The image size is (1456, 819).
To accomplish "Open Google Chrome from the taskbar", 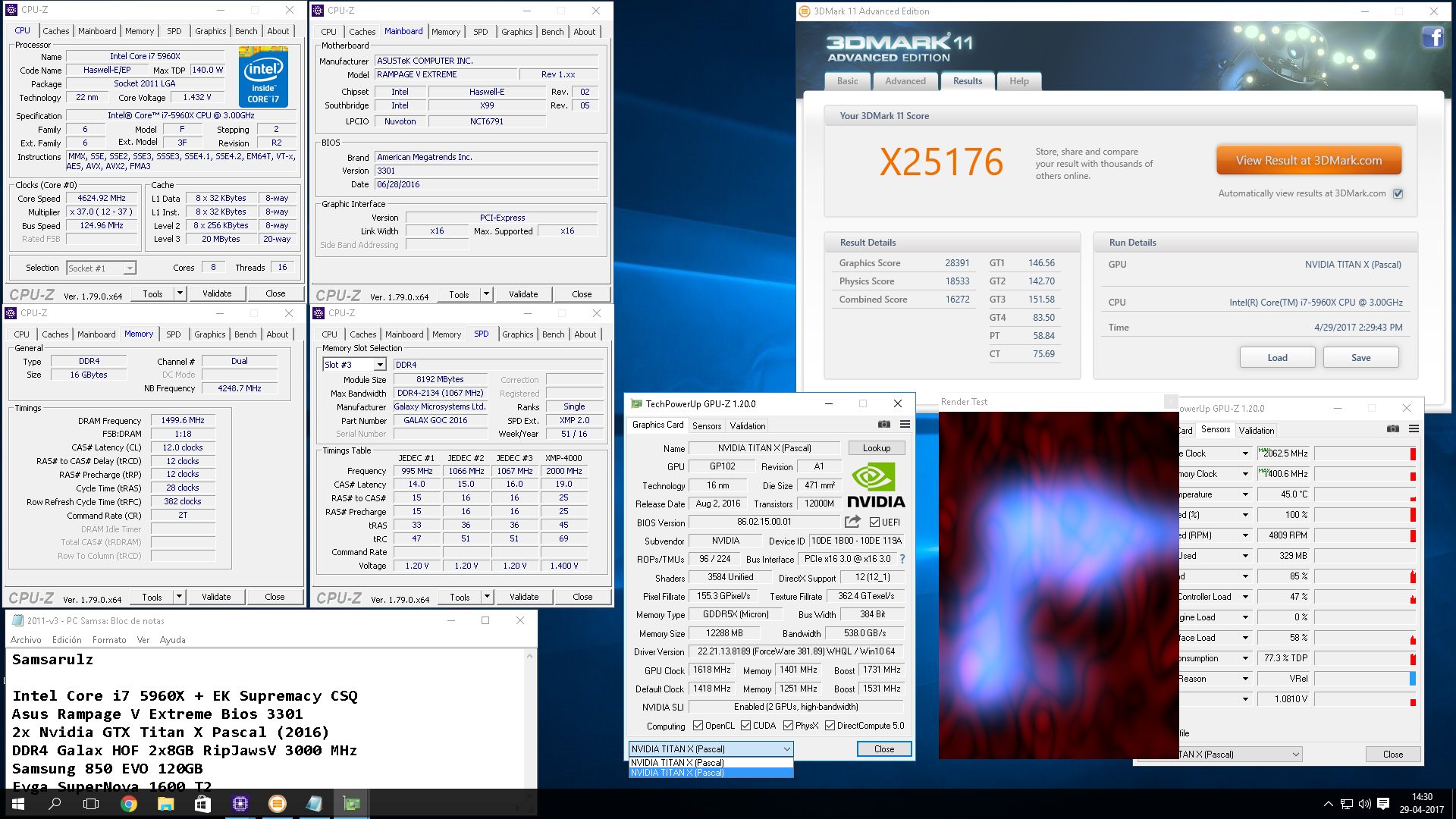I will [x=129, y=804].
